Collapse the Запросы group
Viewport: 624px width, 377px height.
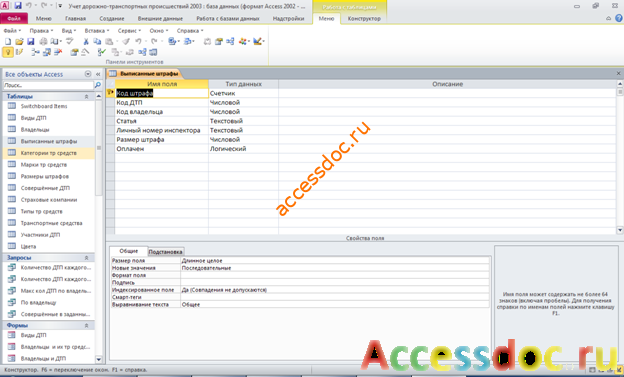pos(86,258)
